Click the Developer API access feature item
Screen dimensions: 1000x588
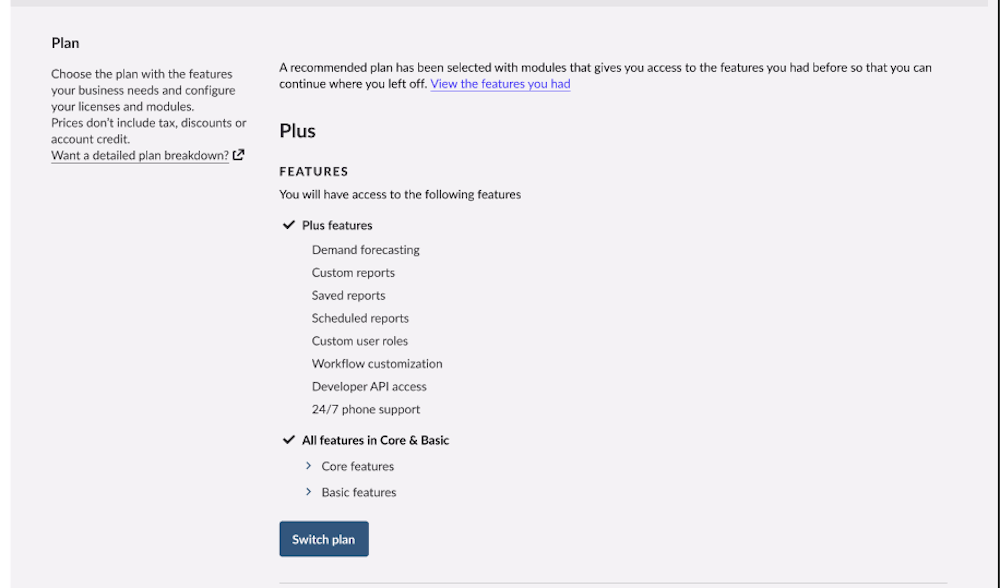[x=369, y=387]
